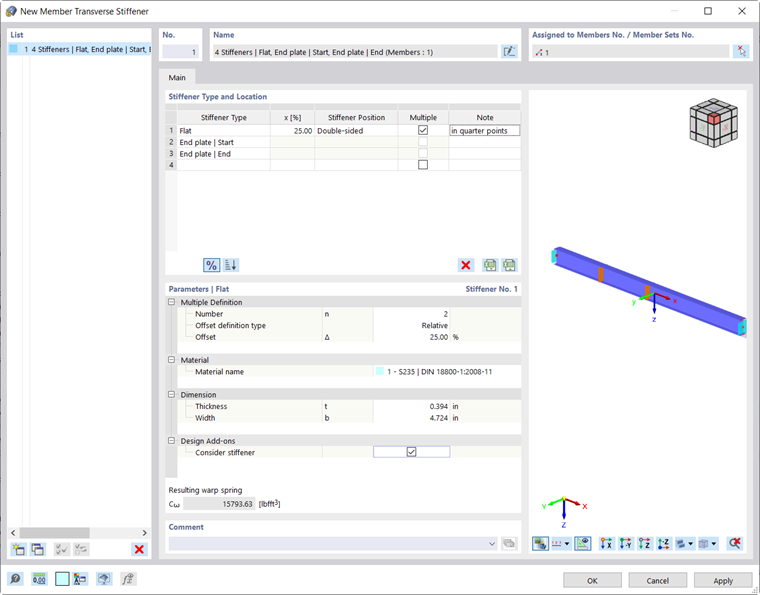Edit the 'in quarter points' note cell
The height and width of the screenshot is (595, 760).
point(485,131)
